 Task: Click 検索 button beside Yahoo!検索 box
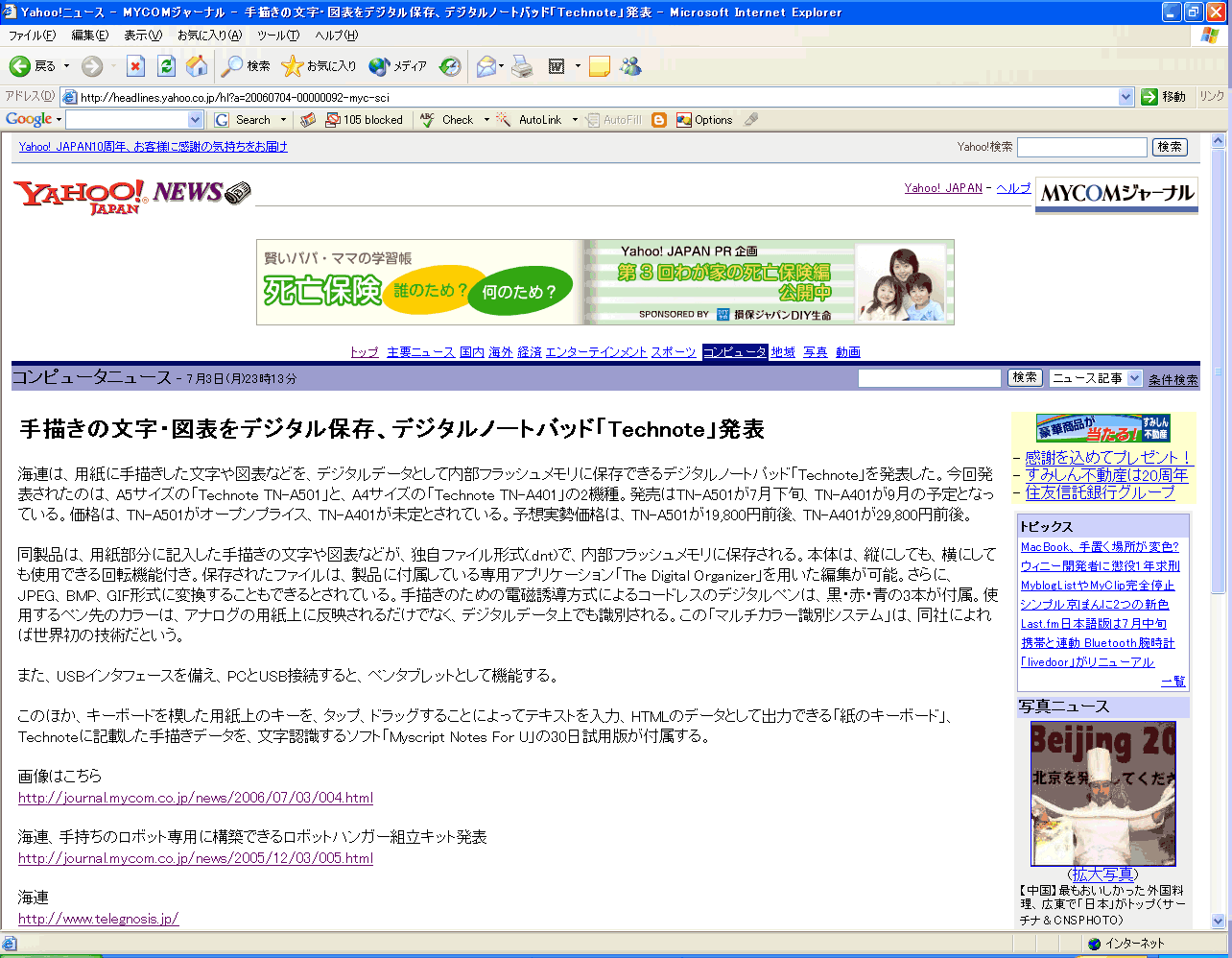[1170, 147]
